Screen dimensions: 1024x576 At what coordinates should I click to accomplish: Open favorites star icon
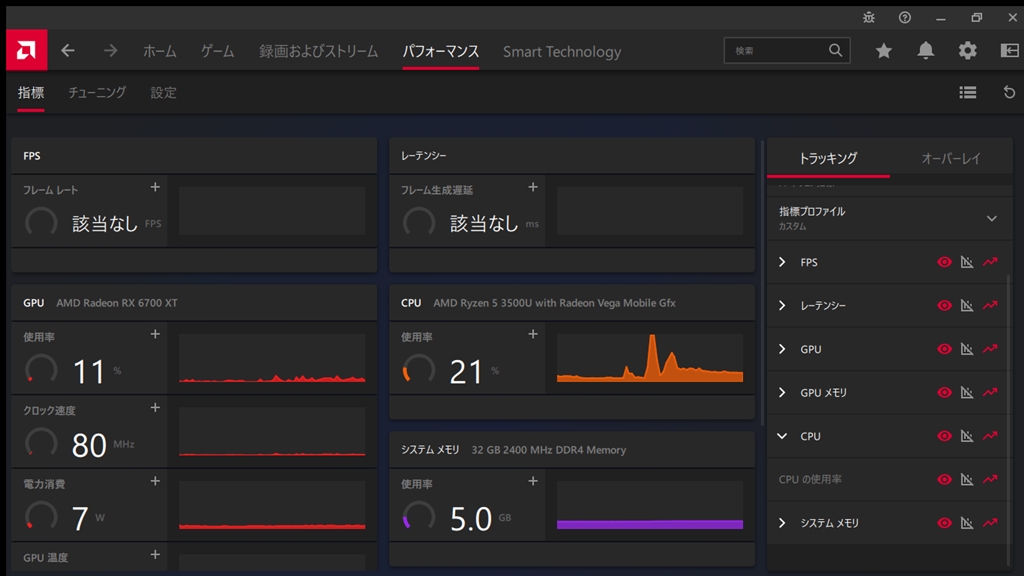click(884, 51)
